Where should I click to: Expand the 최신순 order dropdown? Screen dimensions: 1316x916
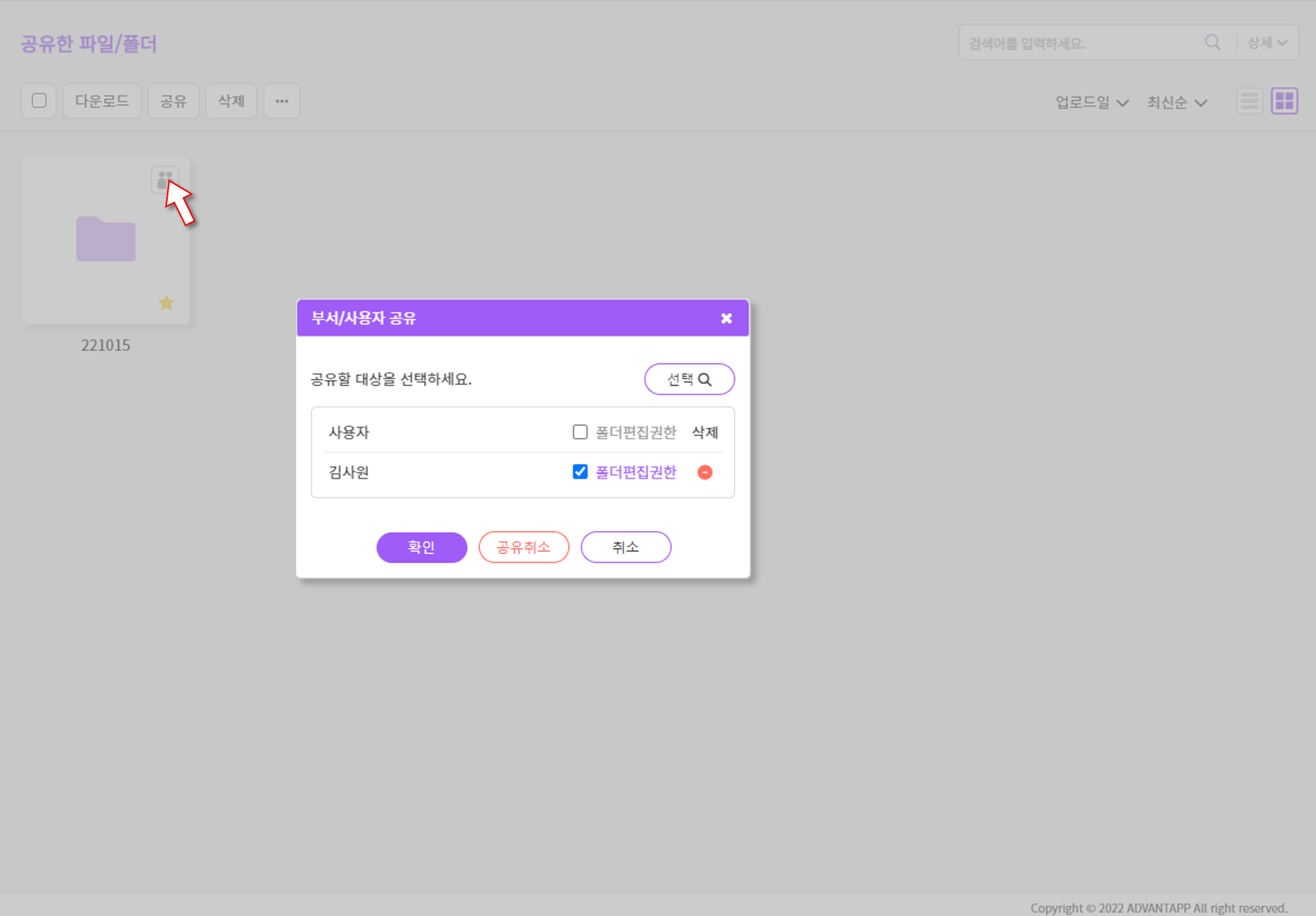click(1177, 102)
